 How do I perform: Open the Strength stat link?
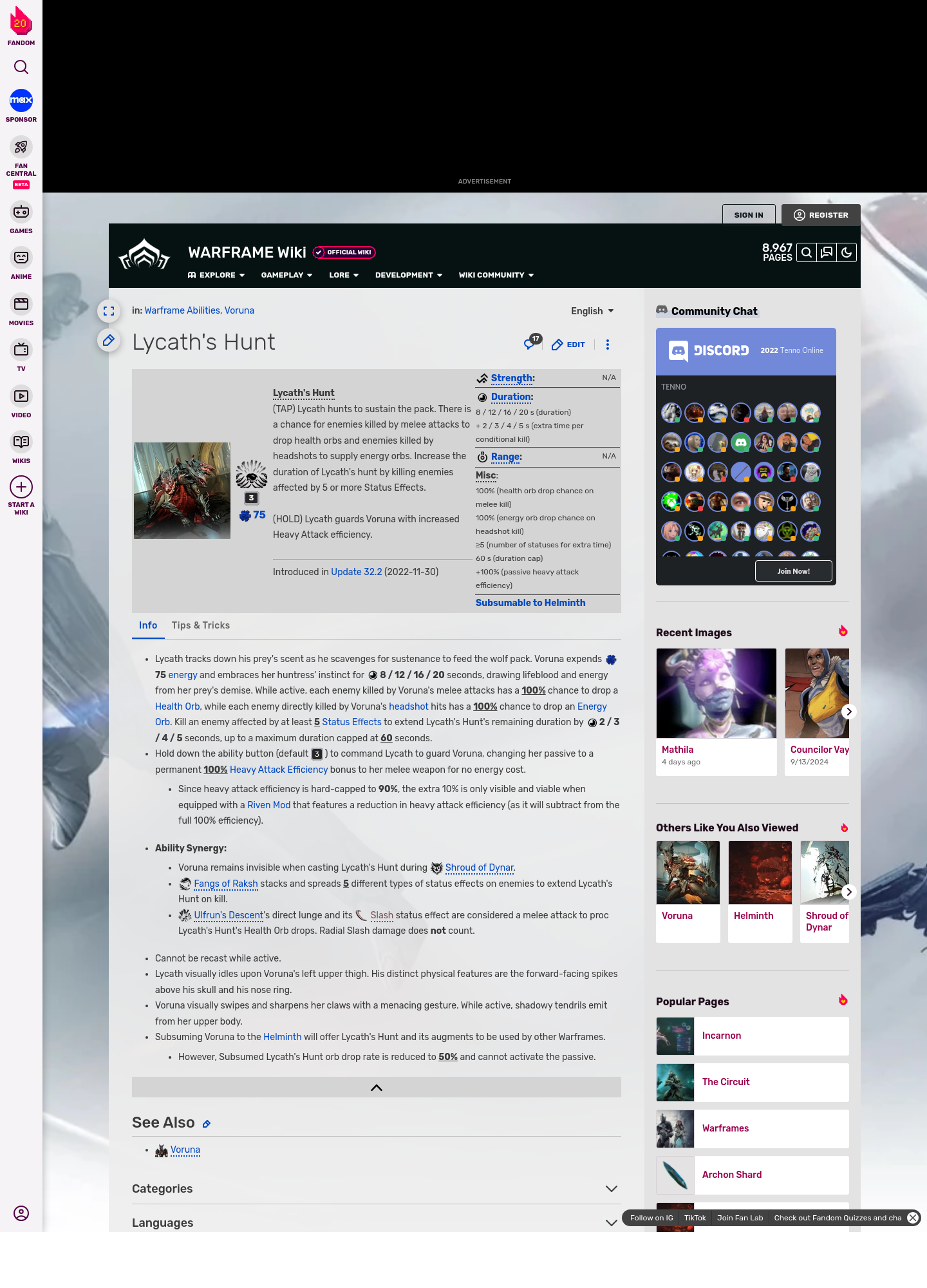click(512, 378)
